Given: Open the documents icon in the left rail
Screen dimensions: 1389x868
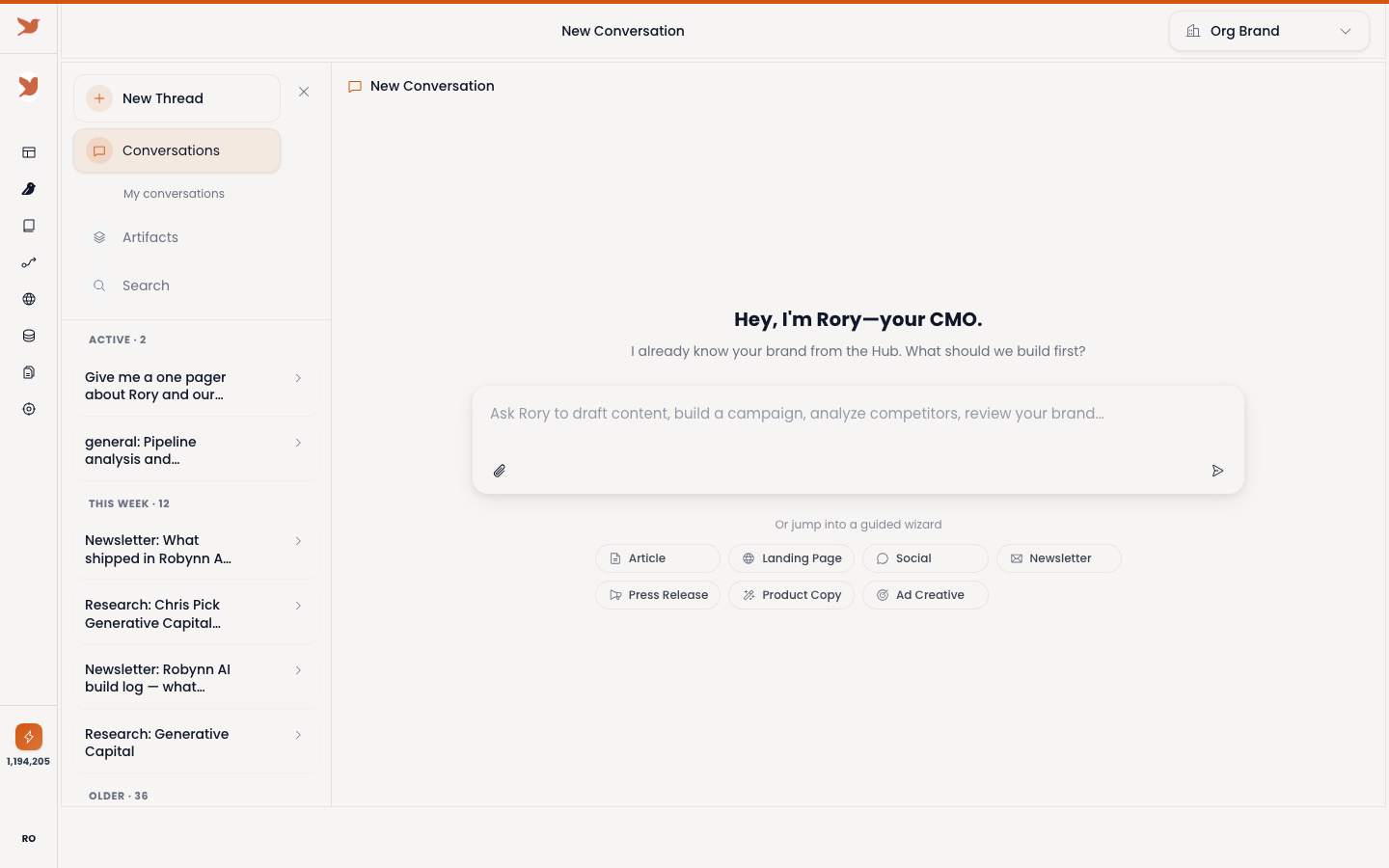Looking at the screenshot, I should coord(29,372).
